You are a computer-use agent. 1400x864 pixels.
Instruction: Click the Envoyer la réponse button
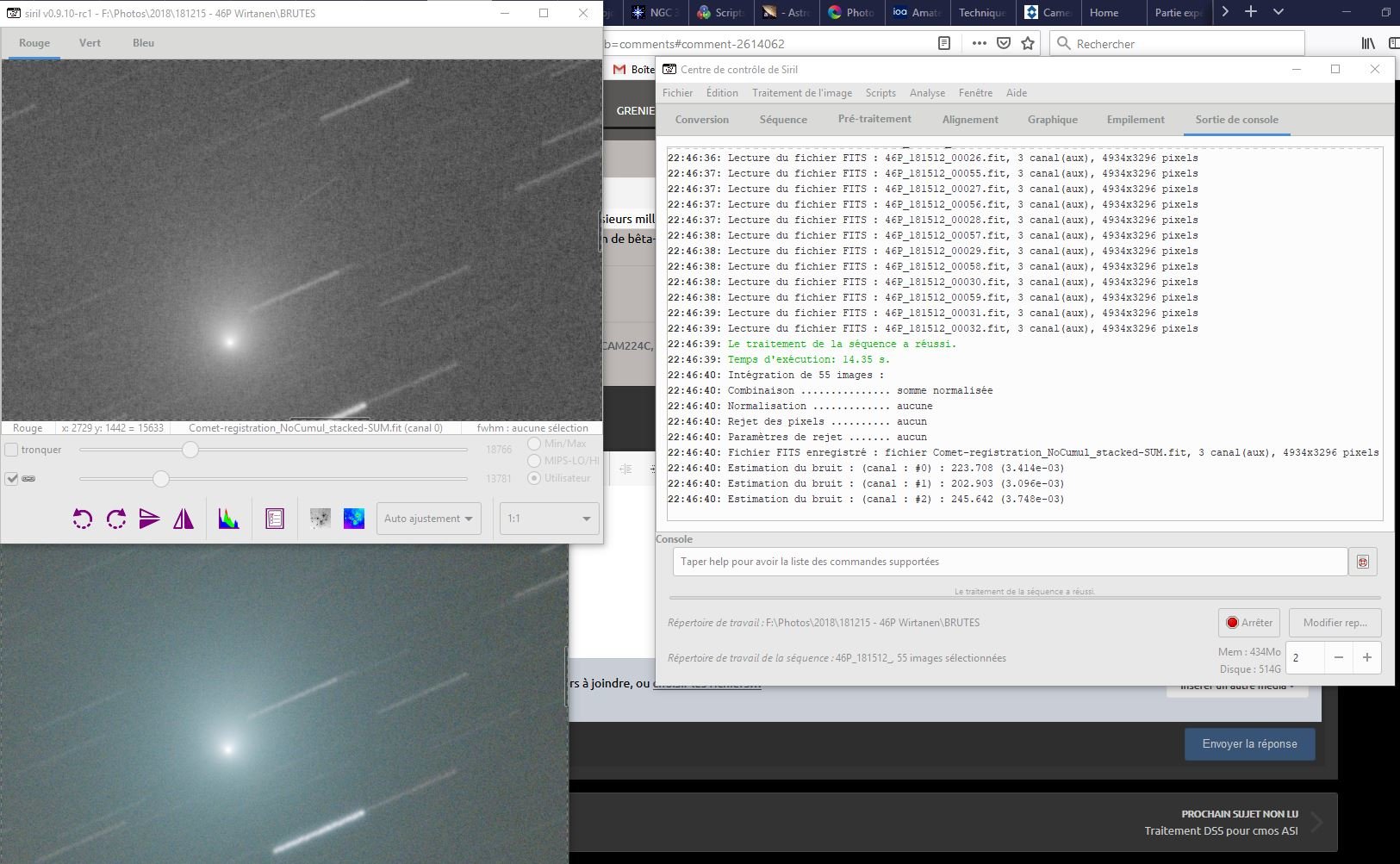[x=1249, y=744]
